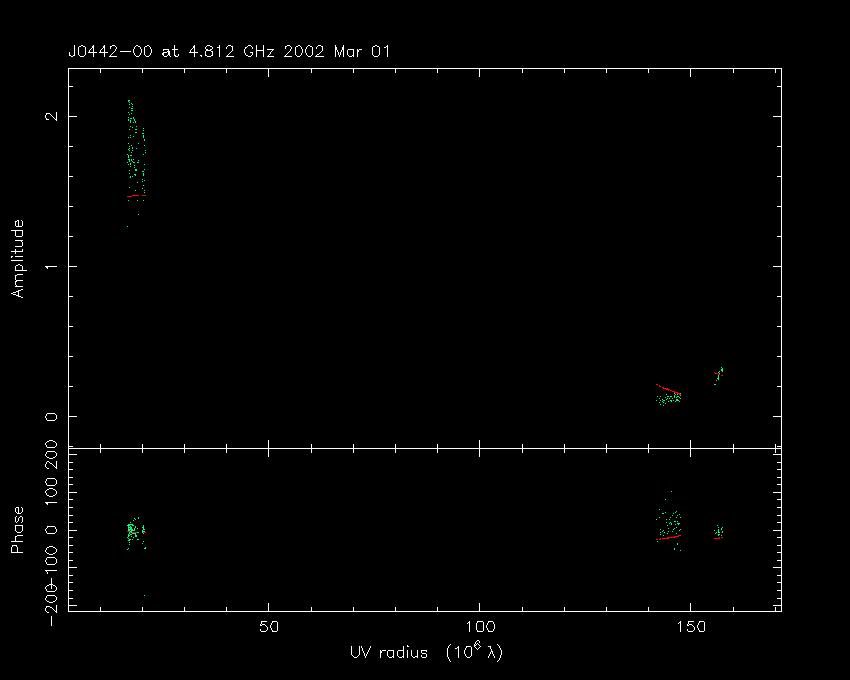Click the phase tick label 100
Image resolution: width=850 pixels, height=680 pixels.
pos(50,493)
